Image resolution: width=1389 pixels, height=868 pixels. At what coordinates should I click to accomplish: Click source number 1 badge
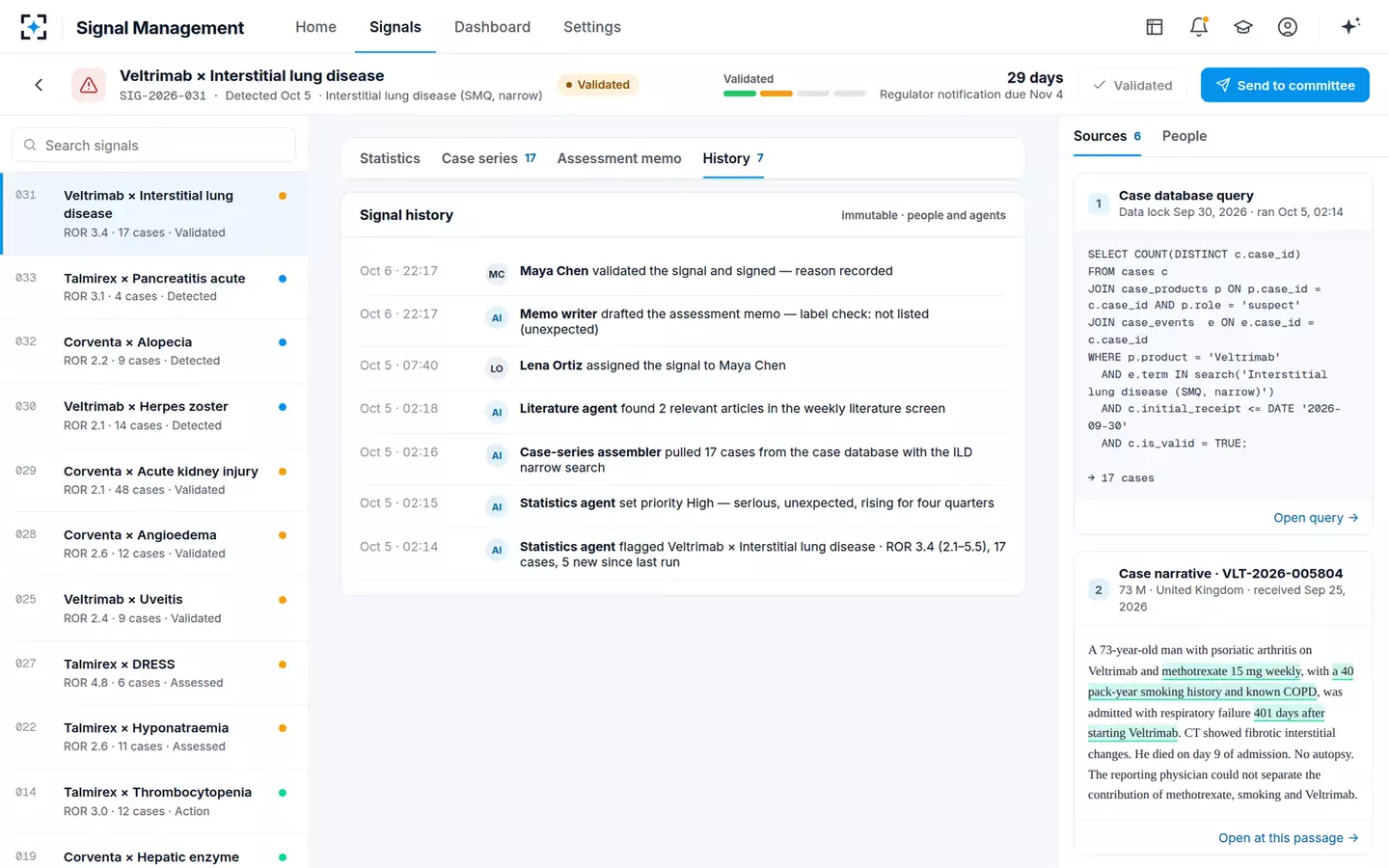point(1099,203)
